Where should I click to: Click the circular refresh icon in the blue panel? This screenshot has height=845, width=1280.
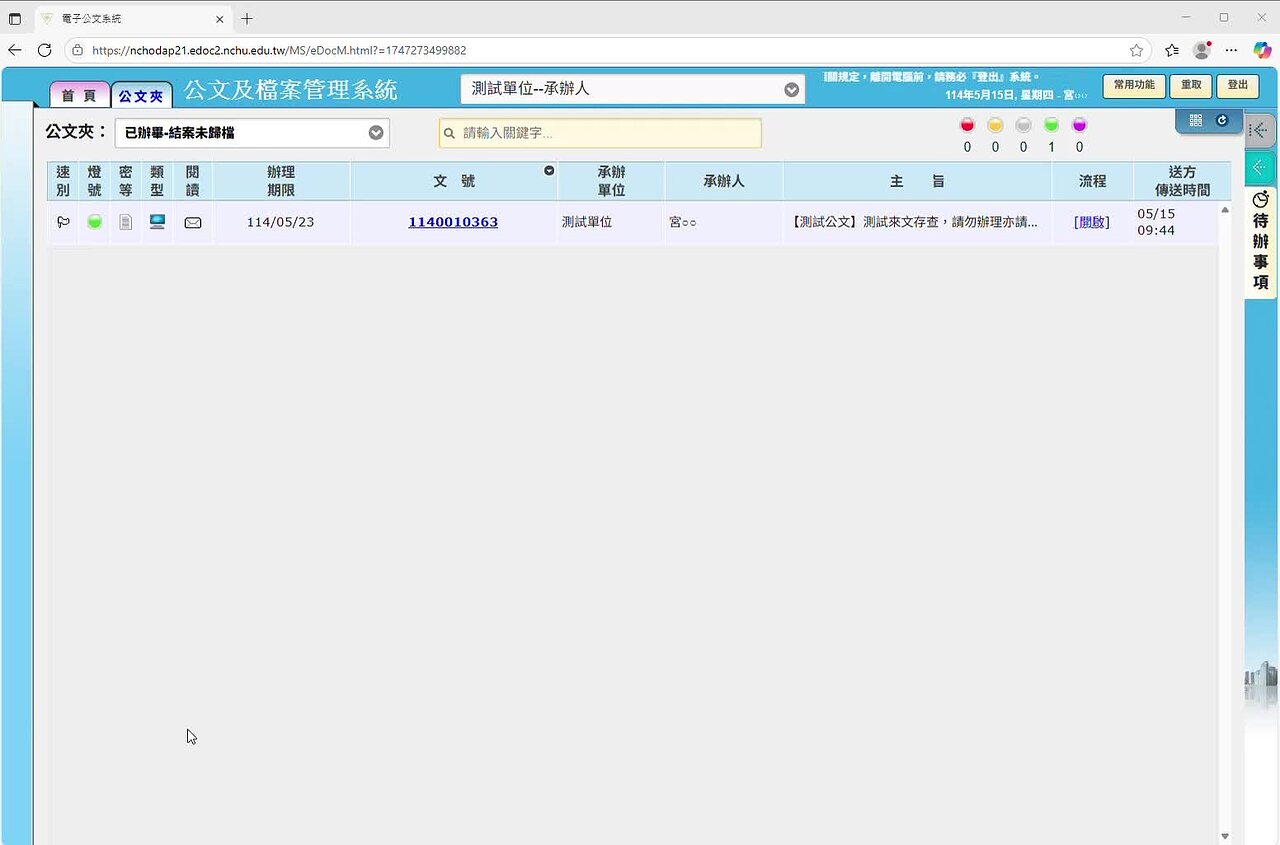[x=1222, y=120]
